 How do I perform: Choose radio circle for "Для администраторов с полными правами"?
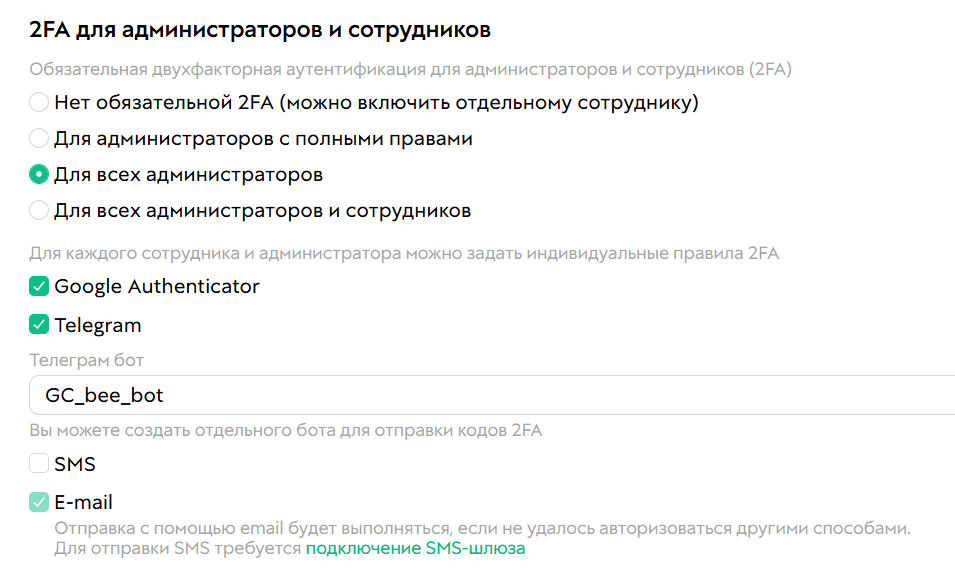click(x=39, y=138)
